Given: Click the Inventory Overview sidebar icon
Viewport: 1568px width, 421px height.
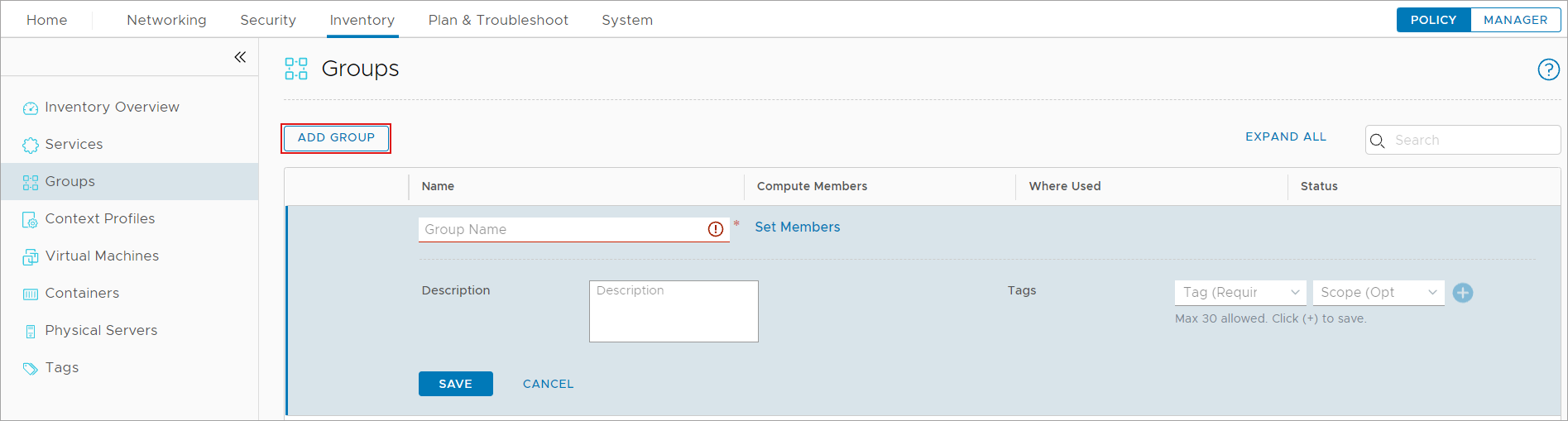Looking at the screenshot, I should pyautogui.click(x=31, y=108).
